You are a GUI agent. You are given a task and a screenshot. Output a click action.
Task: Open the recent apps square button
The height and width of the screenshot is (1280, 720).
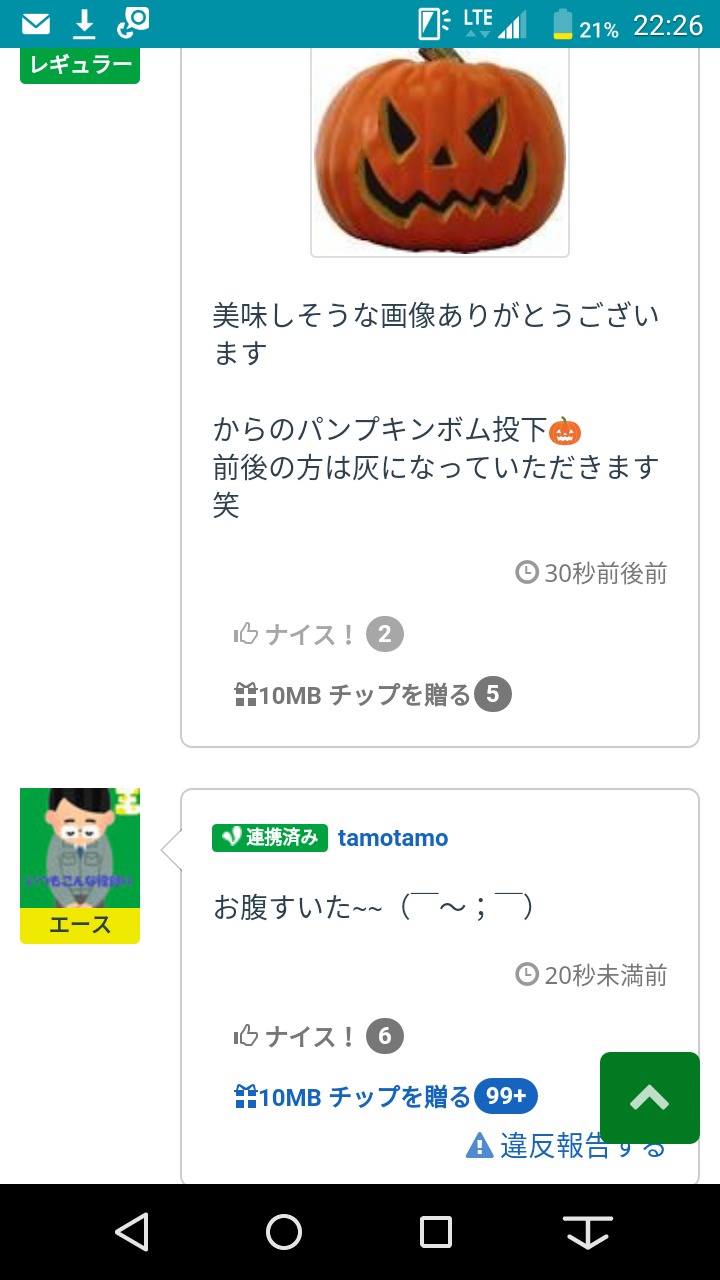pos(436,1232)
